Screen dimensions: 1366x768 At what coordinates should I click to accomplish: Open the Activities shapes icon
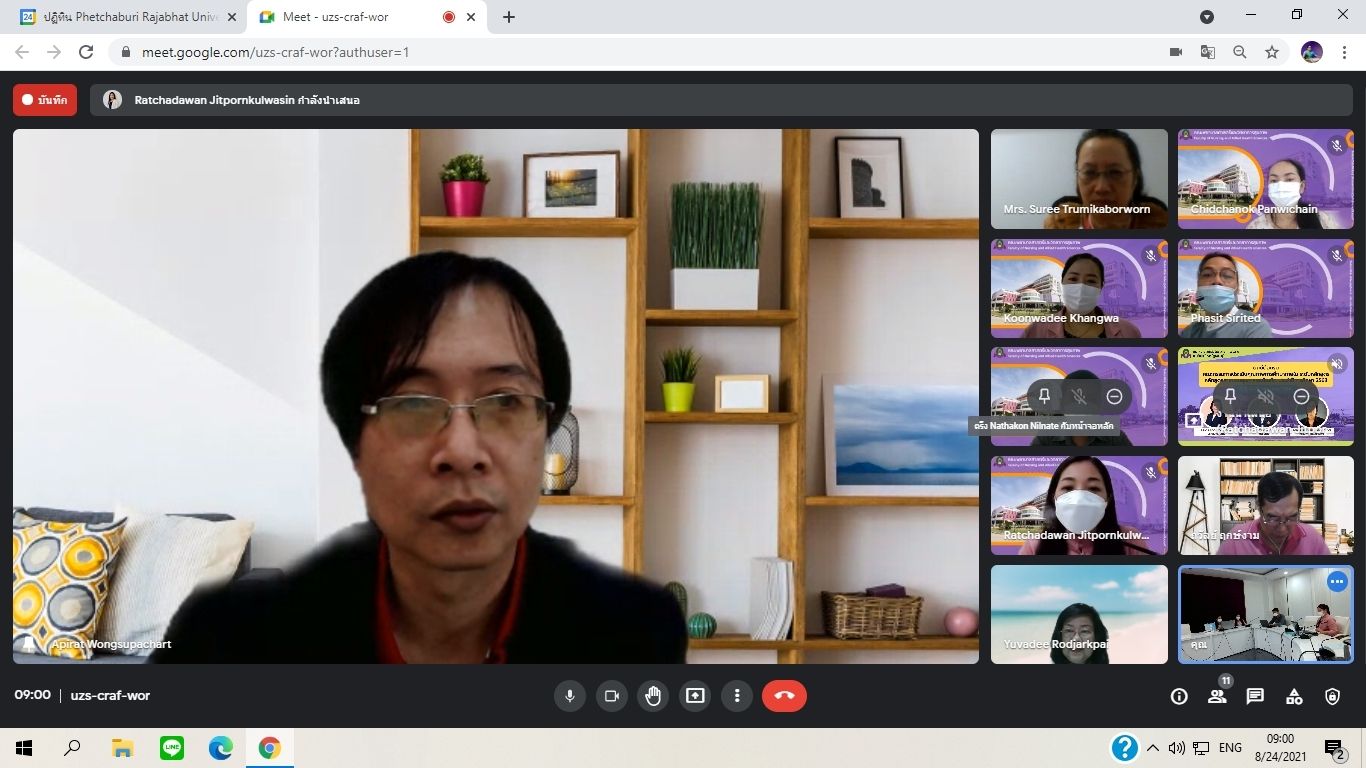click(1294, 697)
